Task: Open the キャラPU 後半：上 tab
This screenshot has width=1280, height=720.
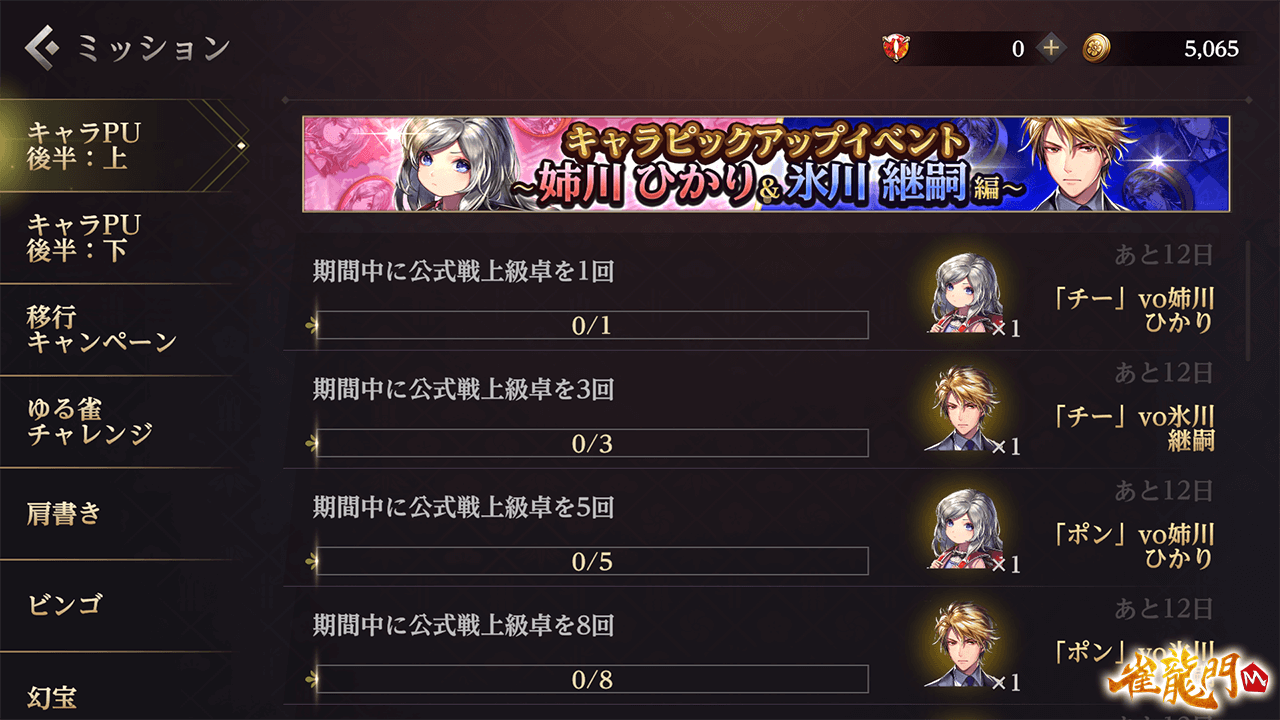Action: (122, 146)
